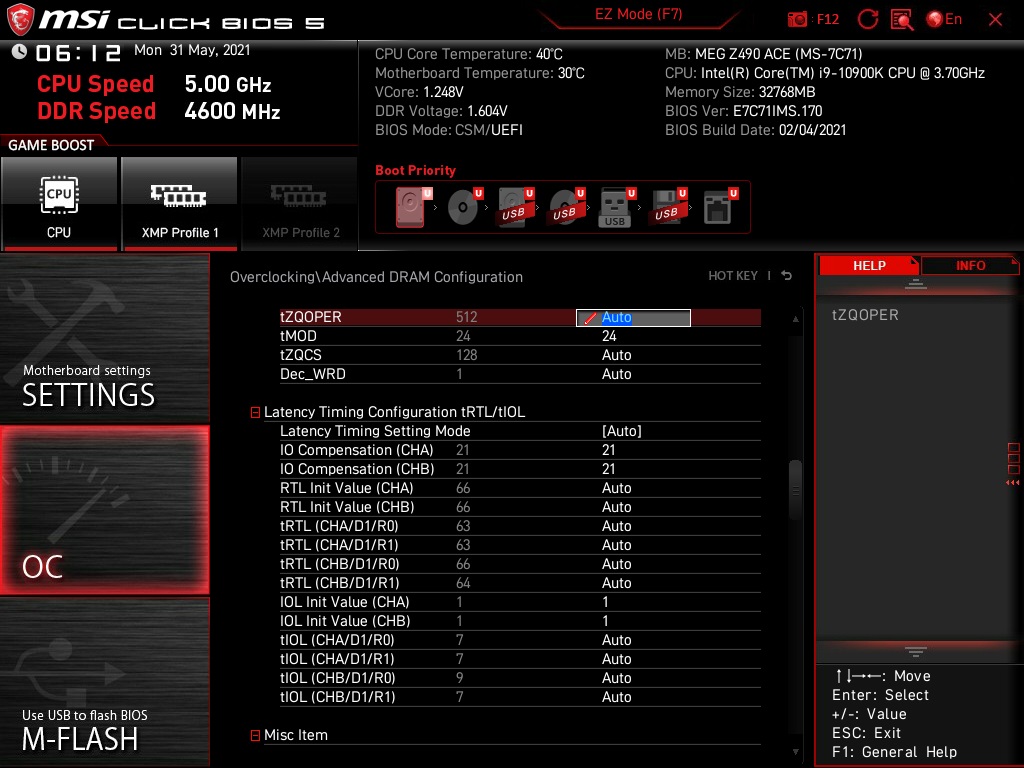The height and width of the screenshot is (768, 1024).
Task: Collapse the Misc Item section
Action: 255,735
